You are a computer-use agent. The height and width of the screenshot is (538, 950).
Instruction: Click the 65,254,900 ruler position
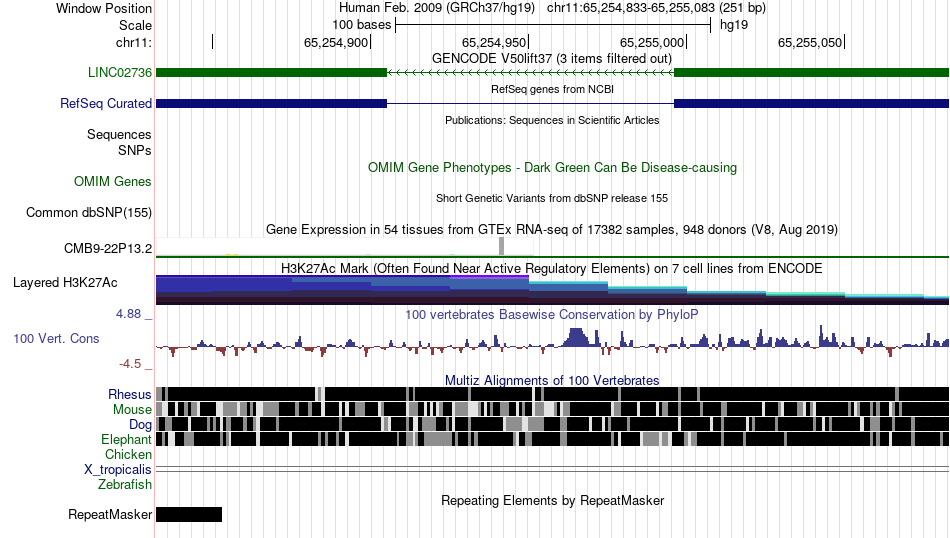(x=336, y=42)
